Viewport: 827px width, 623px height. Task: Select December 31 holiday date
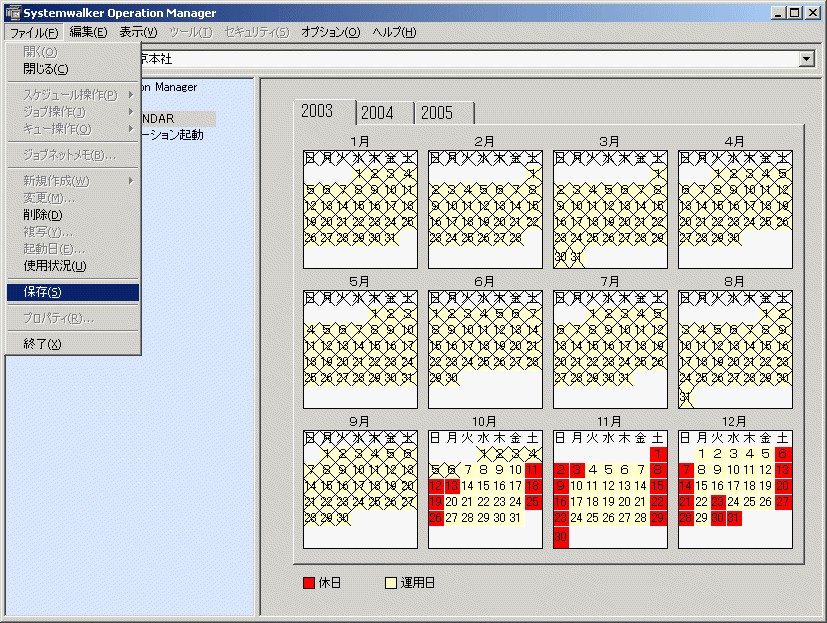pos(734,518)
